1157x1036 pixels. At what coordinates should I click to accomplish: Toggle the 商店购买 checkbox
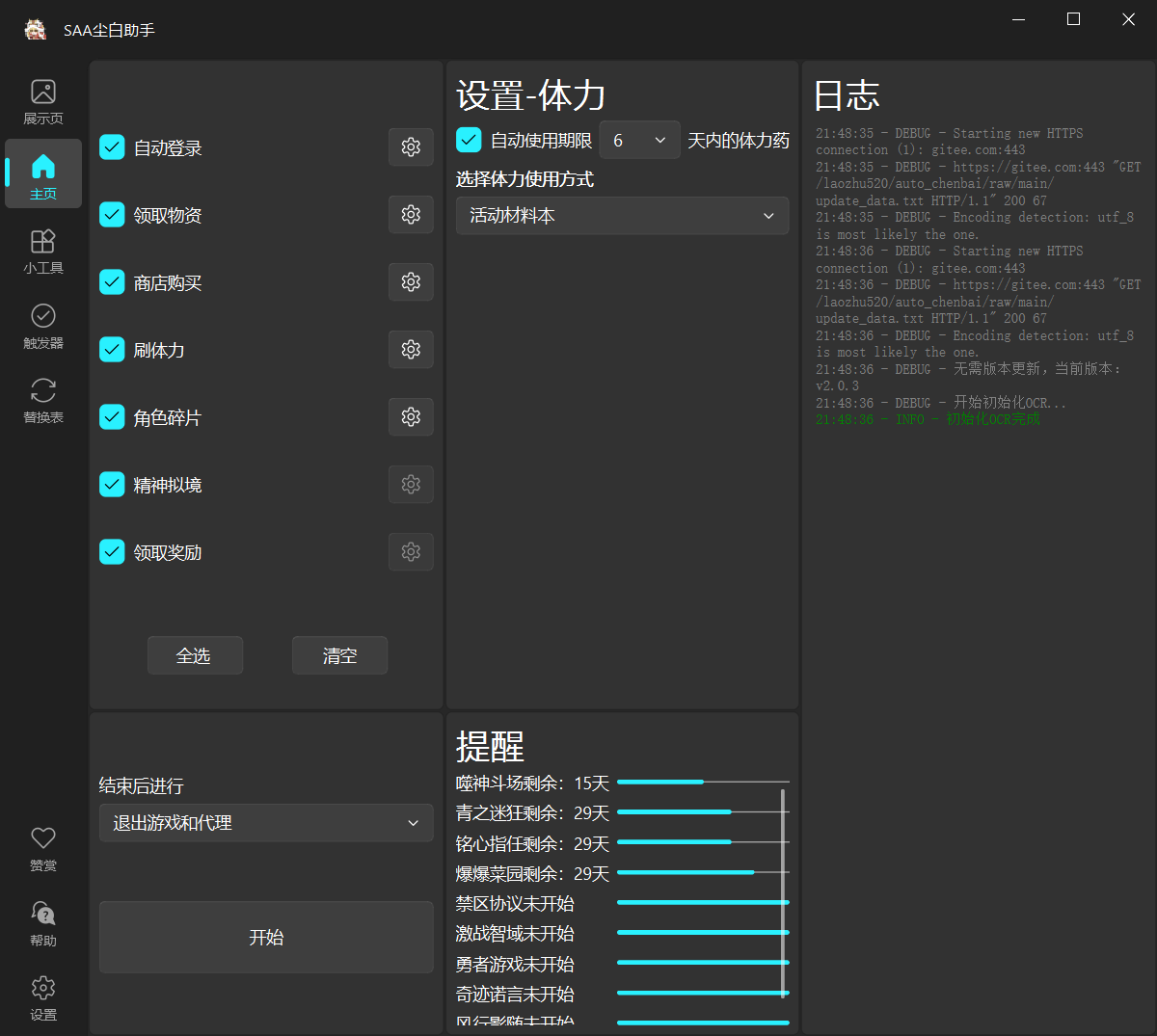[x=112, y=282]
